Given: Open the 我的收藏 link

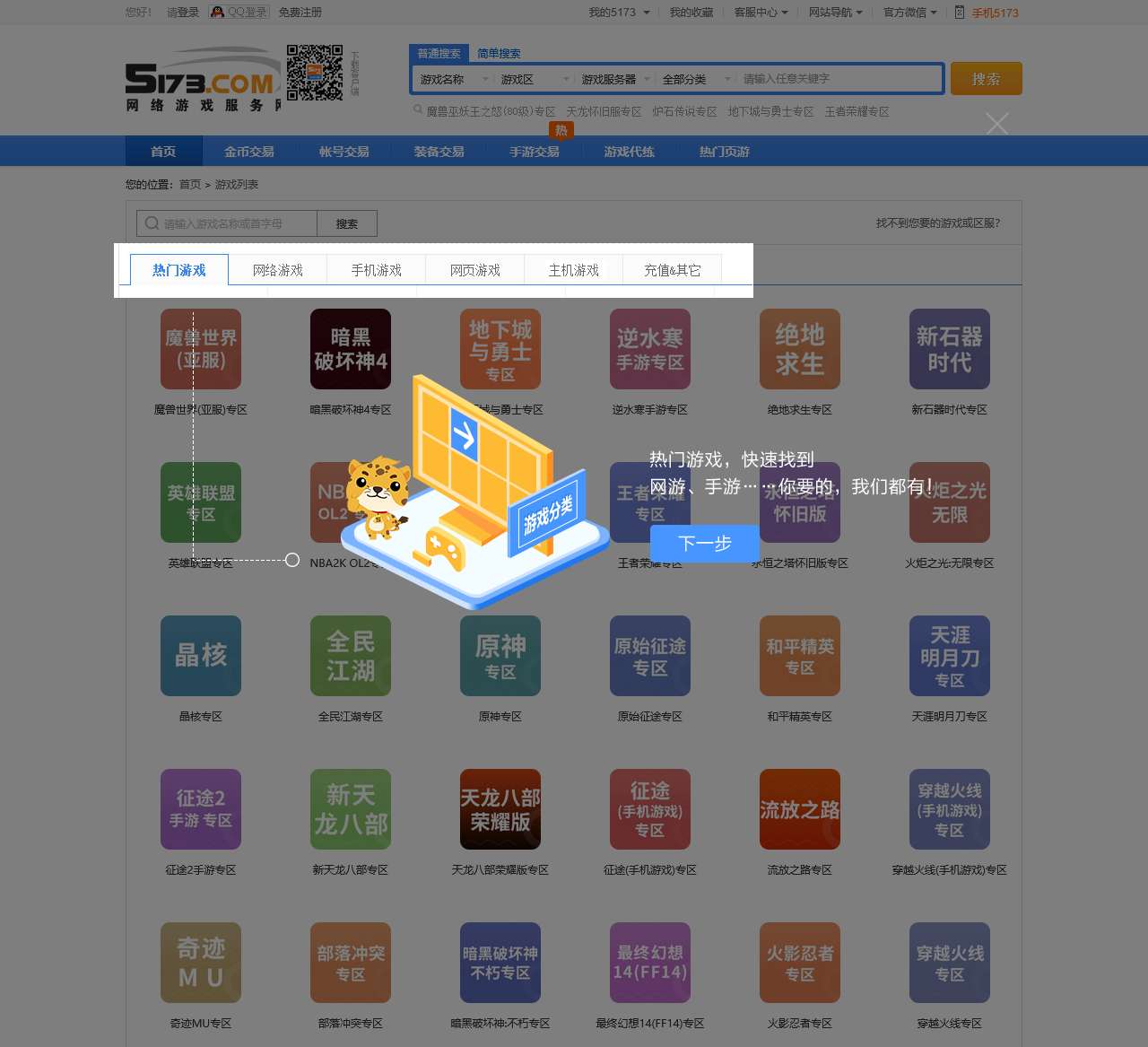Looking at the screenshot, I should 691,13.
